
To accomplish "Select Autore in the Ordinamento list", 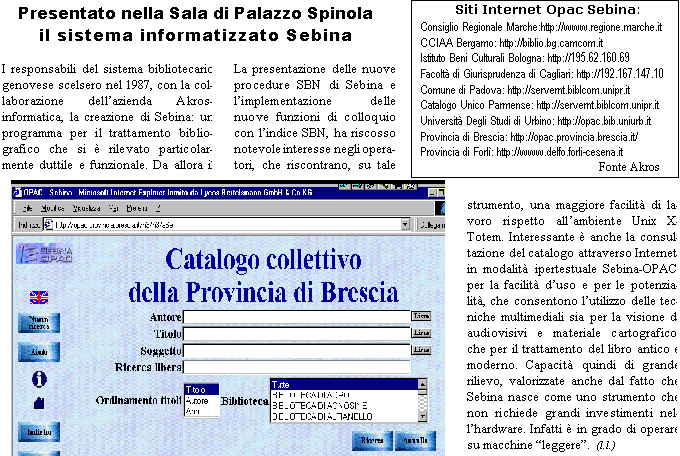I will pos(202,400).
